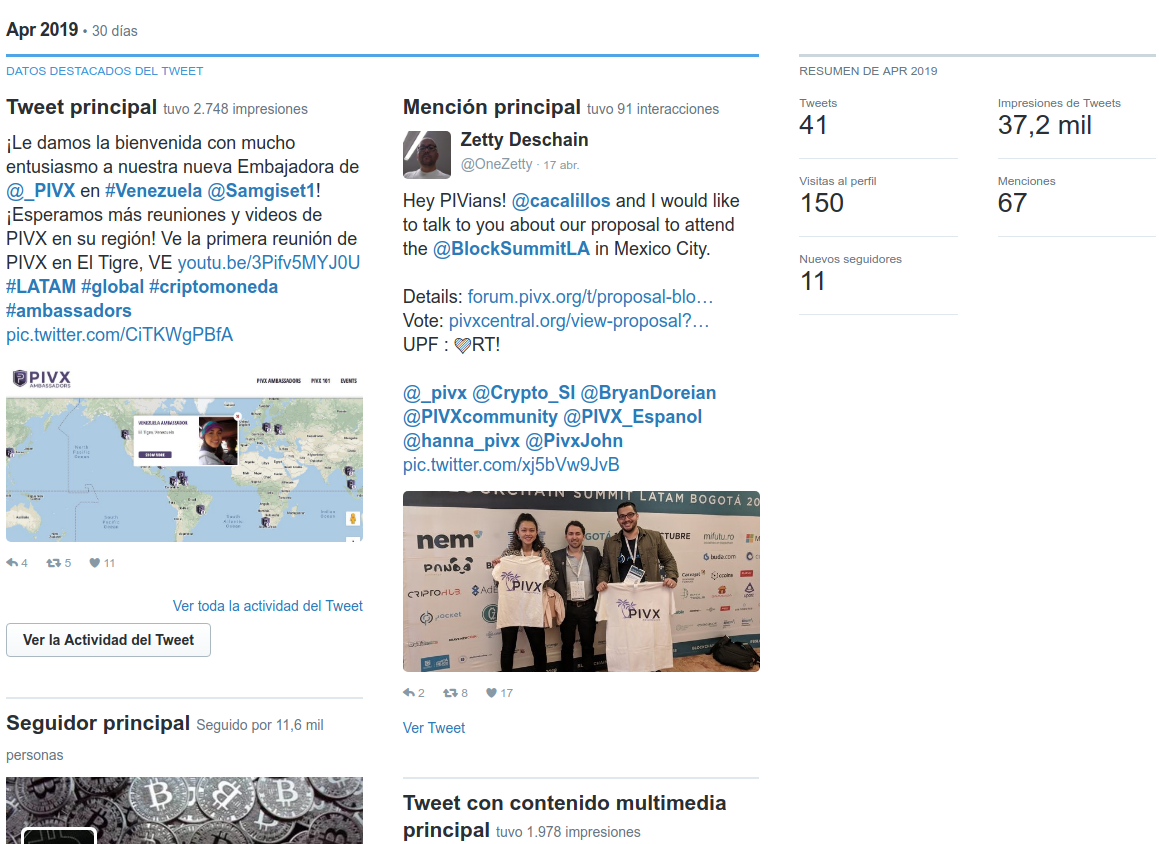This screenshot has width=1159, height=844.
Task: Open the bitcoin coins follower banner image
Action: point(184,811)
